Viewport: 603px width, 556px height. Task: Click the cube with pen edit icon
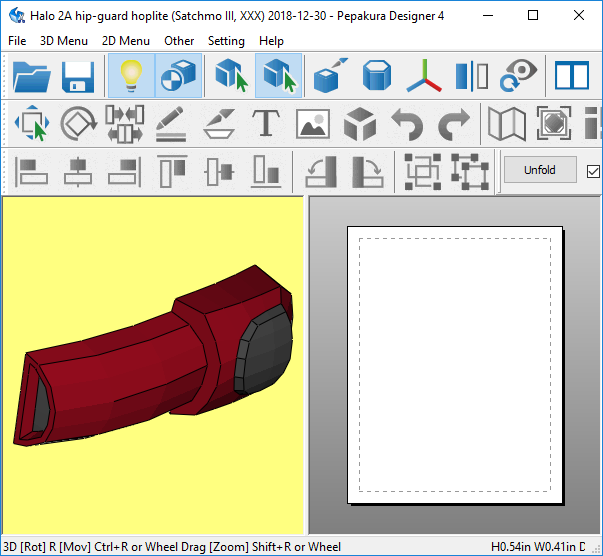(330, 76)
